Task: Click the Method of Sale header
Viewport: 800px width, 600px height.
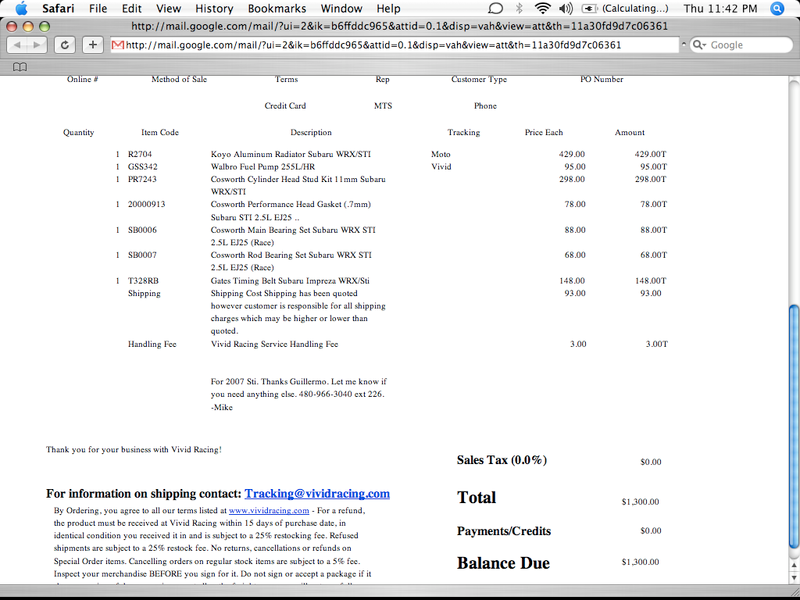Action: 179,80
